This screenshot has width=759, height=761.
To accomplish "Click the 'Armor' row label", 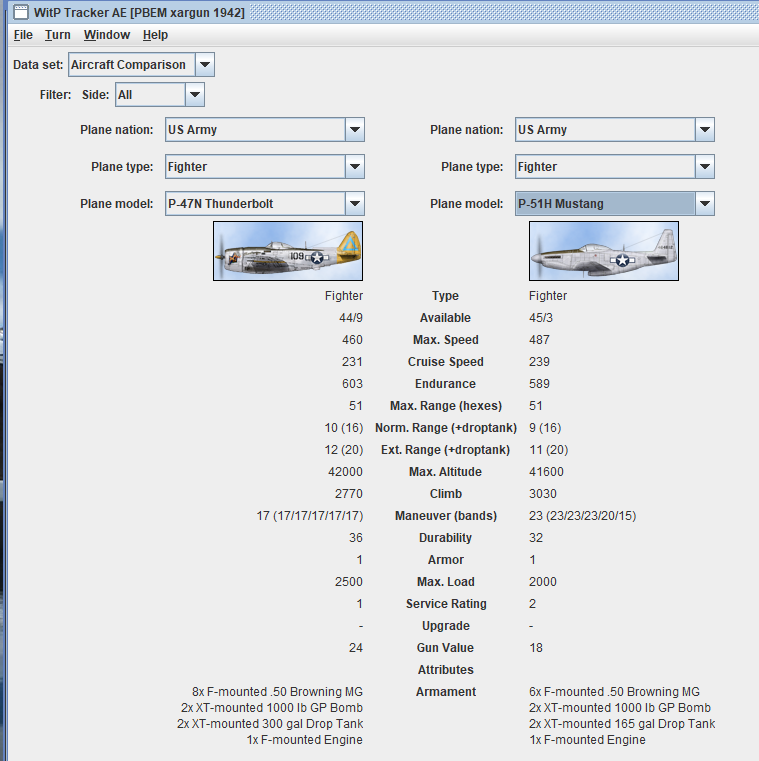I will 446,560.
